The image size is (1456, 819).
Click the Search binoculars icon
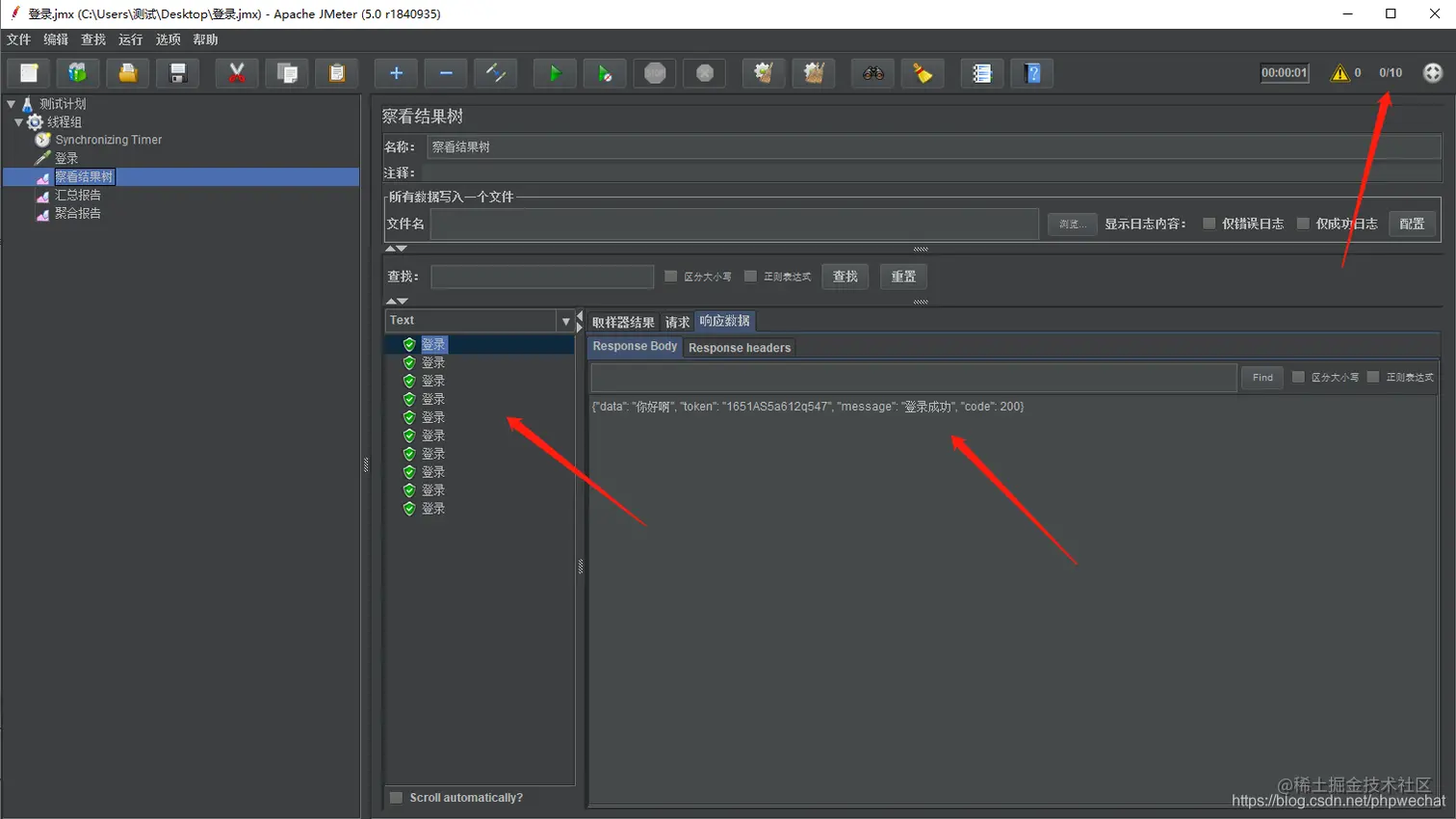point(873,73)
